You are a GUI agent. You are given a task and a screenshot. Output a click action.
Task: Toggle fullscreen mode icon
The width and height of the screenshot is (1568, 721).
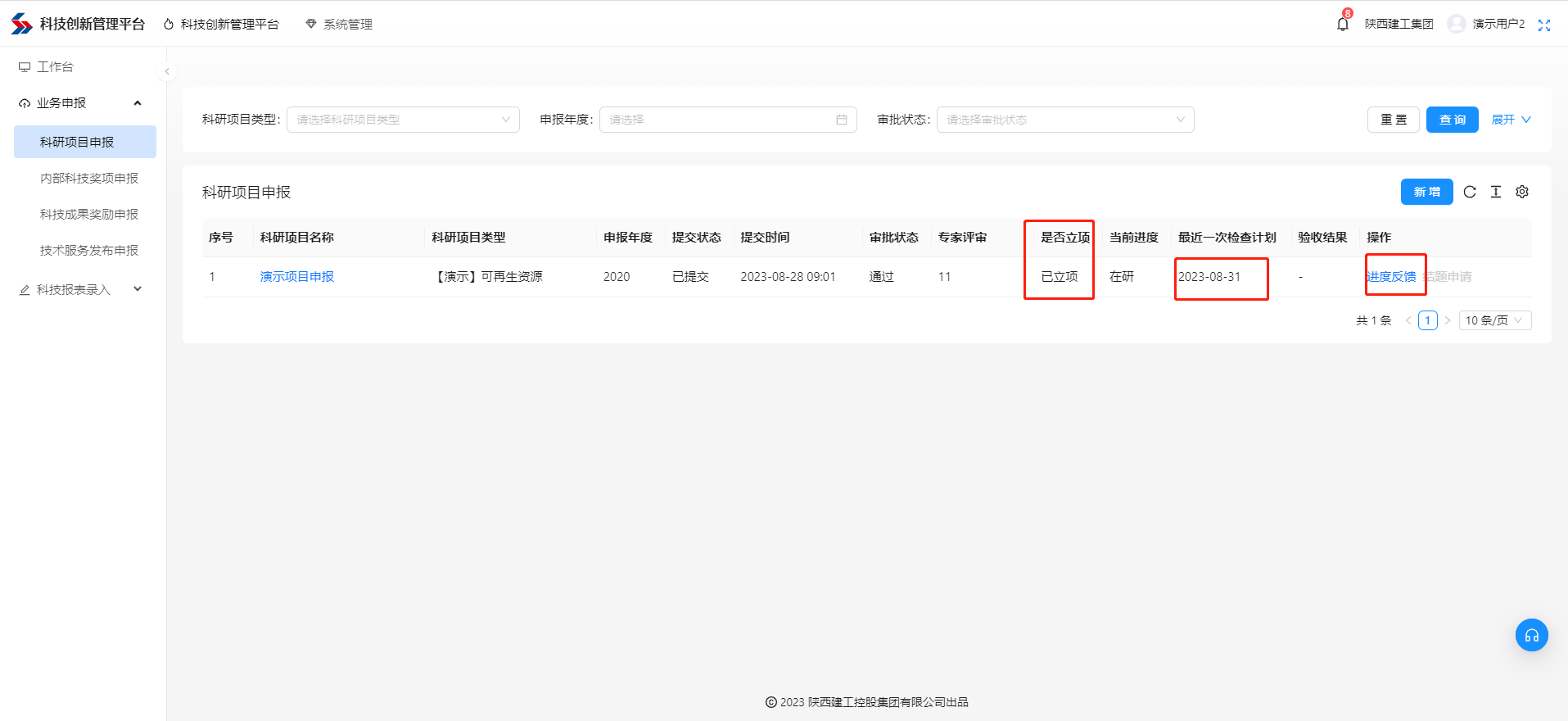1544,25
